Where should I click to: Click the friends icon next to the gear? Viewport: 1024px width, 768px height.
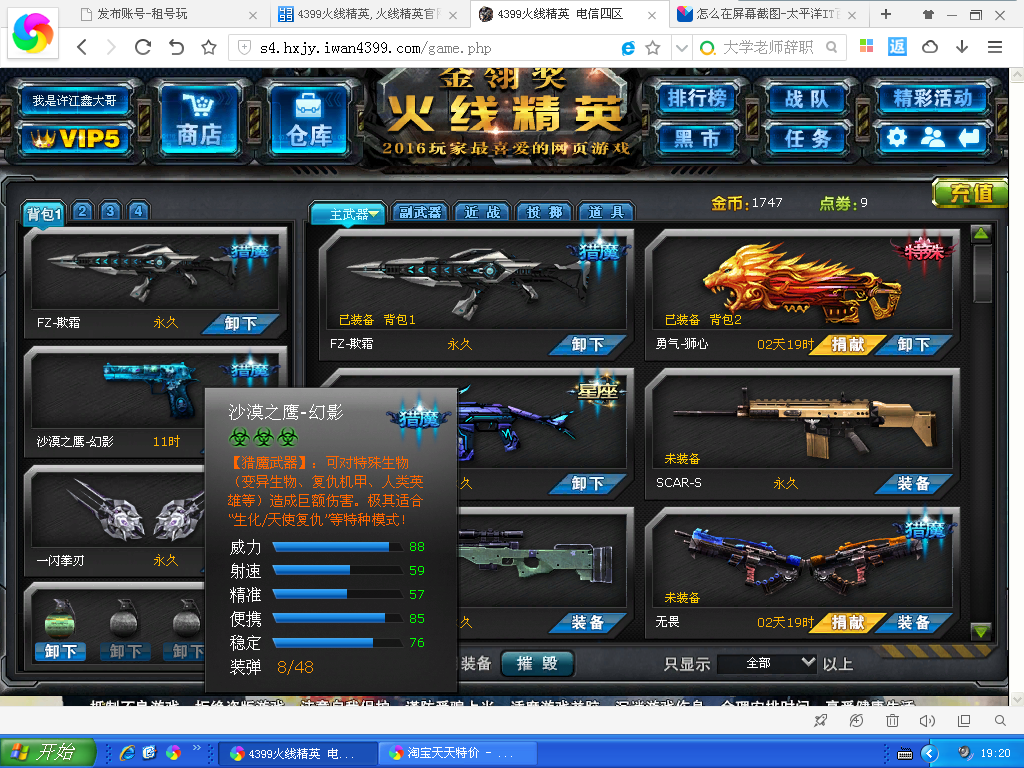point(933,137)
